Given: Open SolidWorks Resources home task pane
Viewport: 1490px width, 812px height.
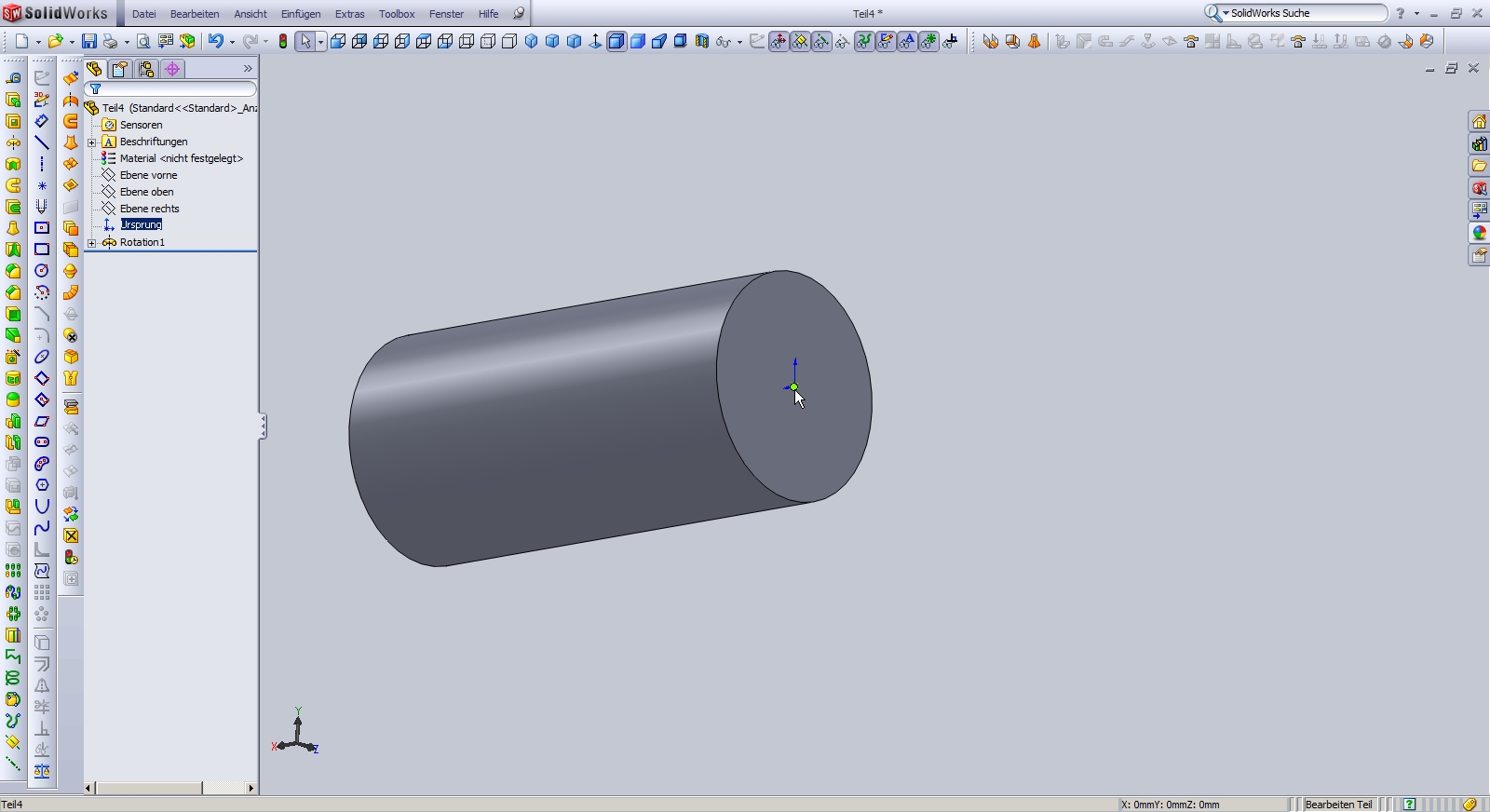Looking at the screenshot, I should (x=1479, y=121).
